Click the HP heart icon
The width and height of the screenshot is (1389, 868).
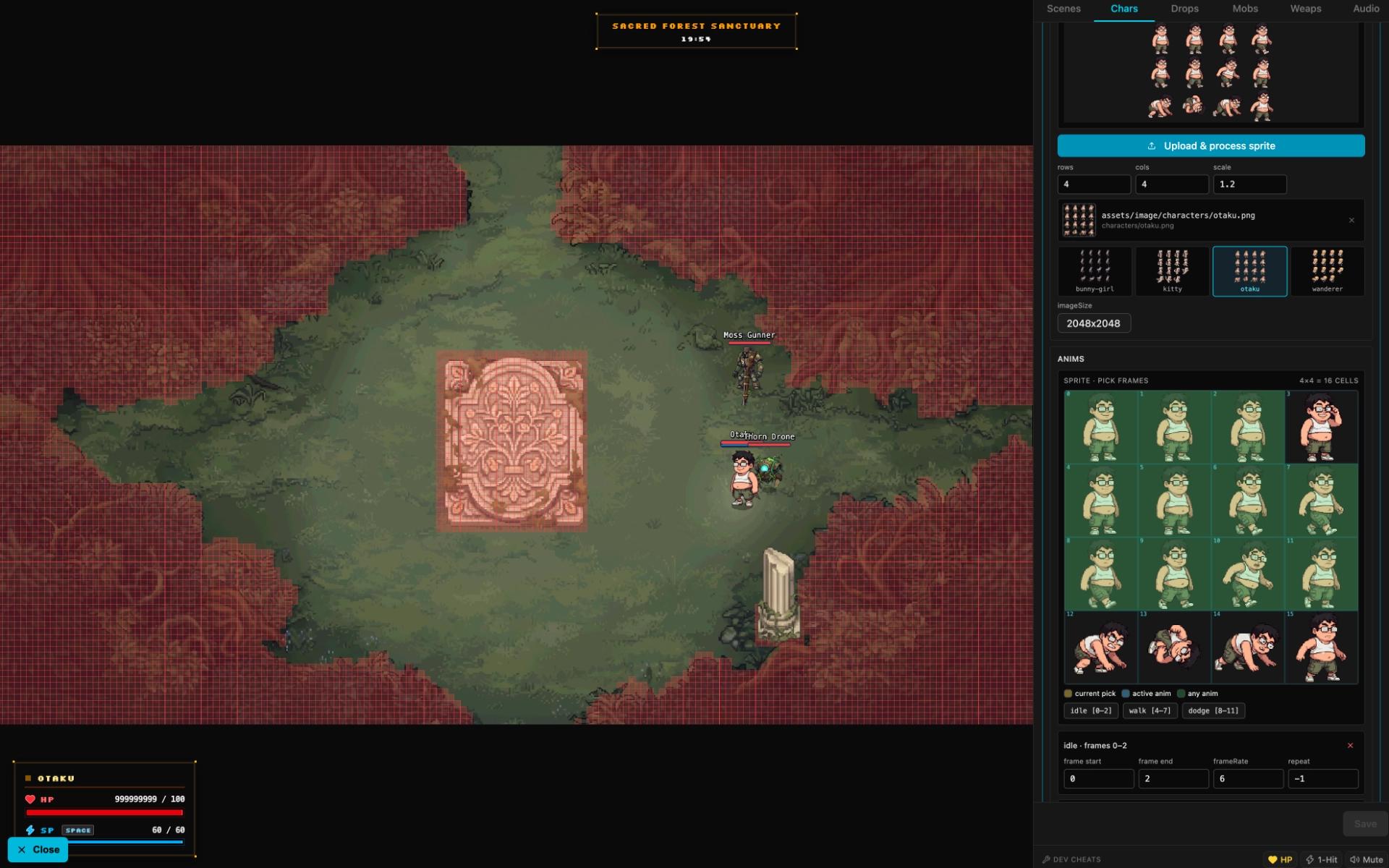point(30,799)
